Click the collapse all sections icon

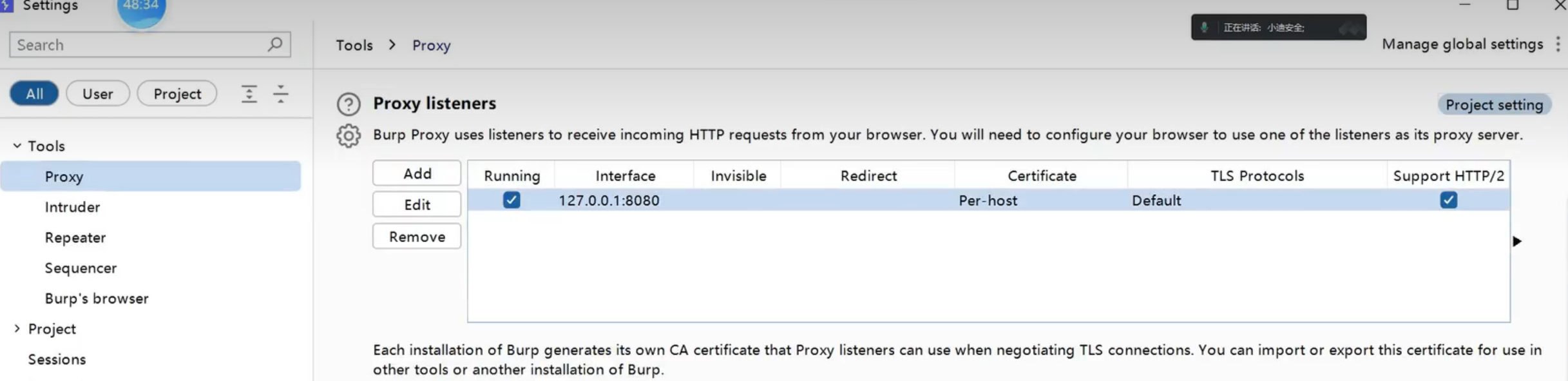(x=281, y=94)
